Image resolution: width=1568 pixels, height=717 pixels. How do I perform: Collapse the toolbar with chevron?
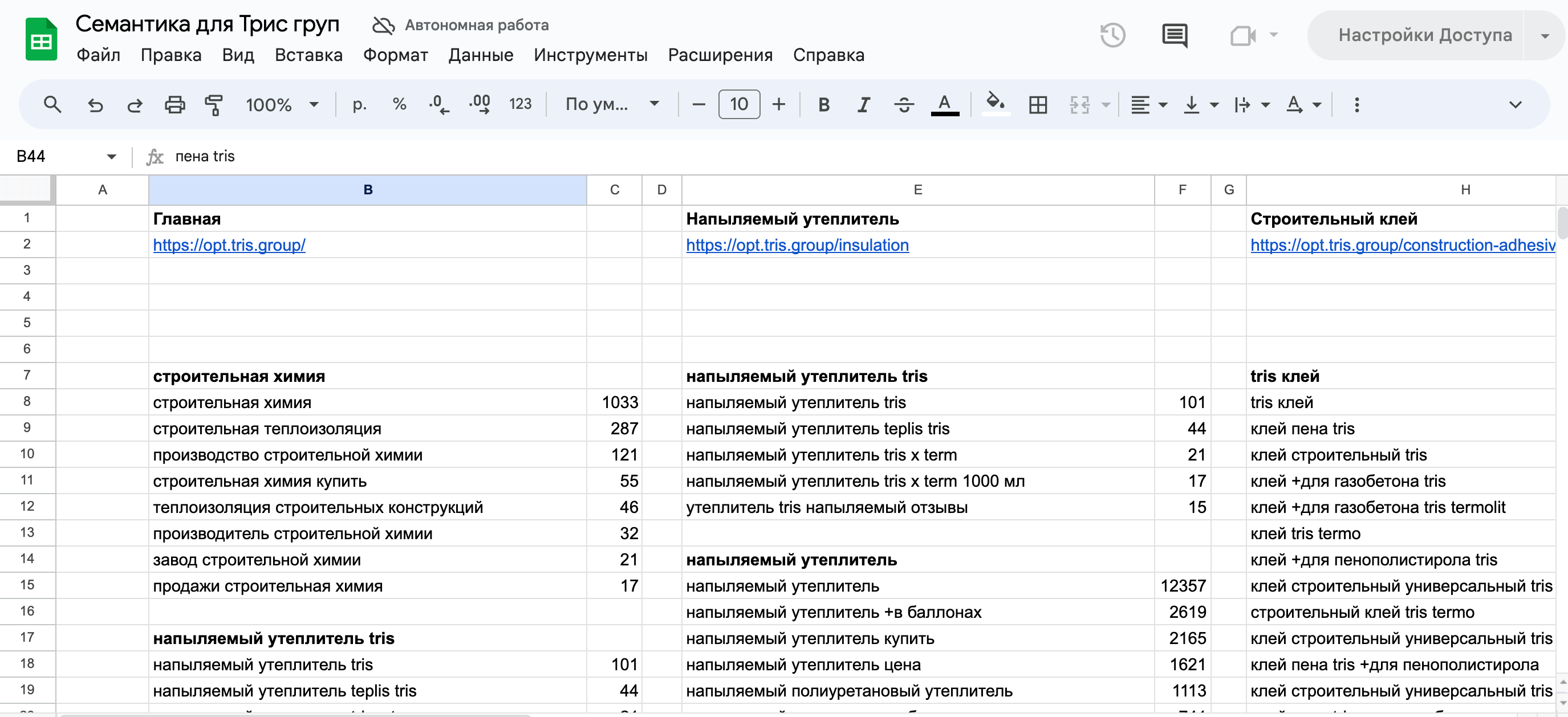[1516, 105]
